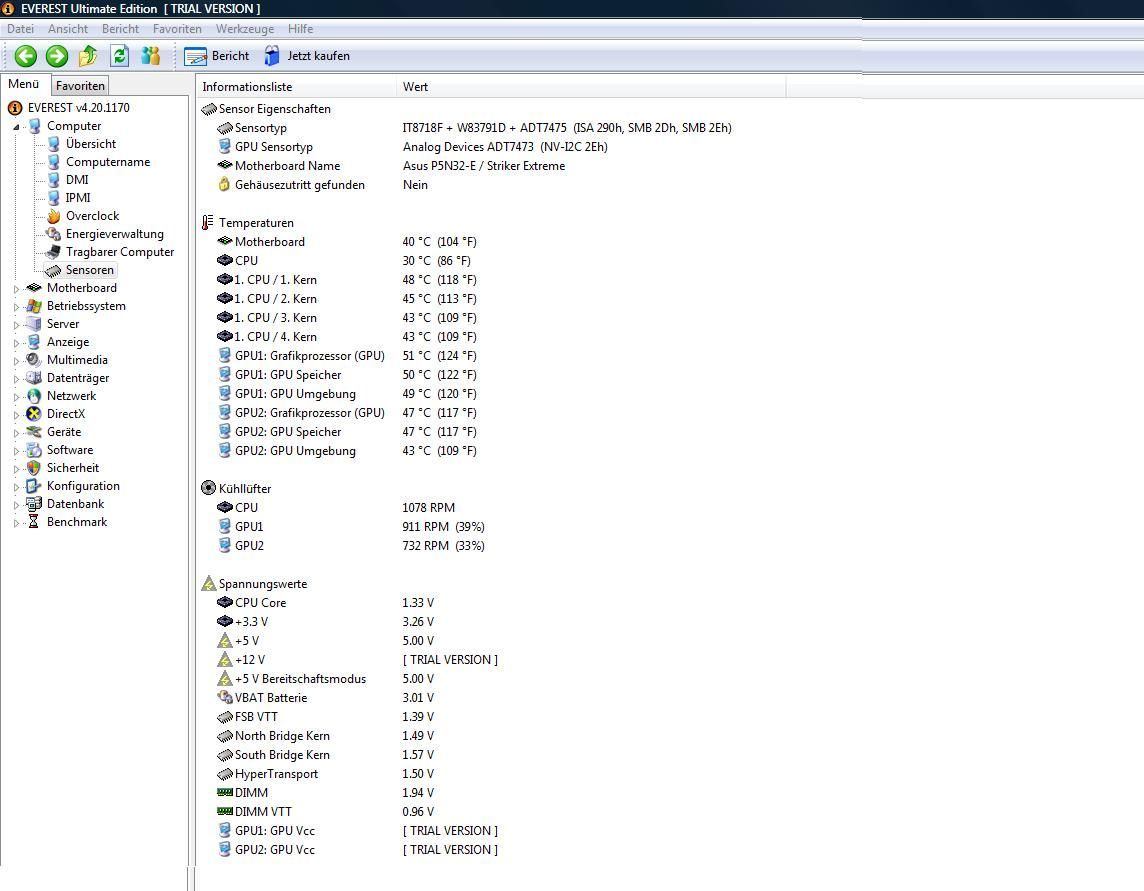Click the Sicherheit shield icon

click(x=34, y=468)
